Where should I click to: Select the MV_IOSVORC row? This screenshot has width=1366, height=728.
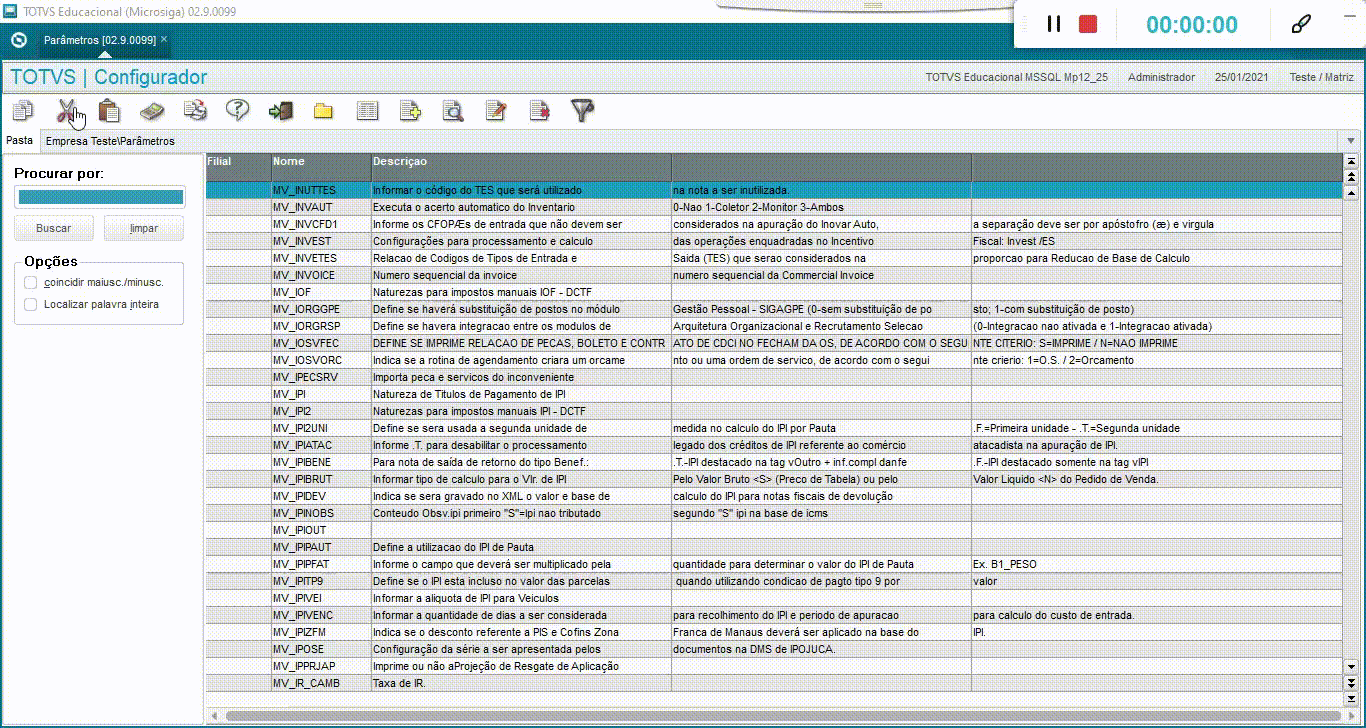pyautogui.click(x=773, y=360)
